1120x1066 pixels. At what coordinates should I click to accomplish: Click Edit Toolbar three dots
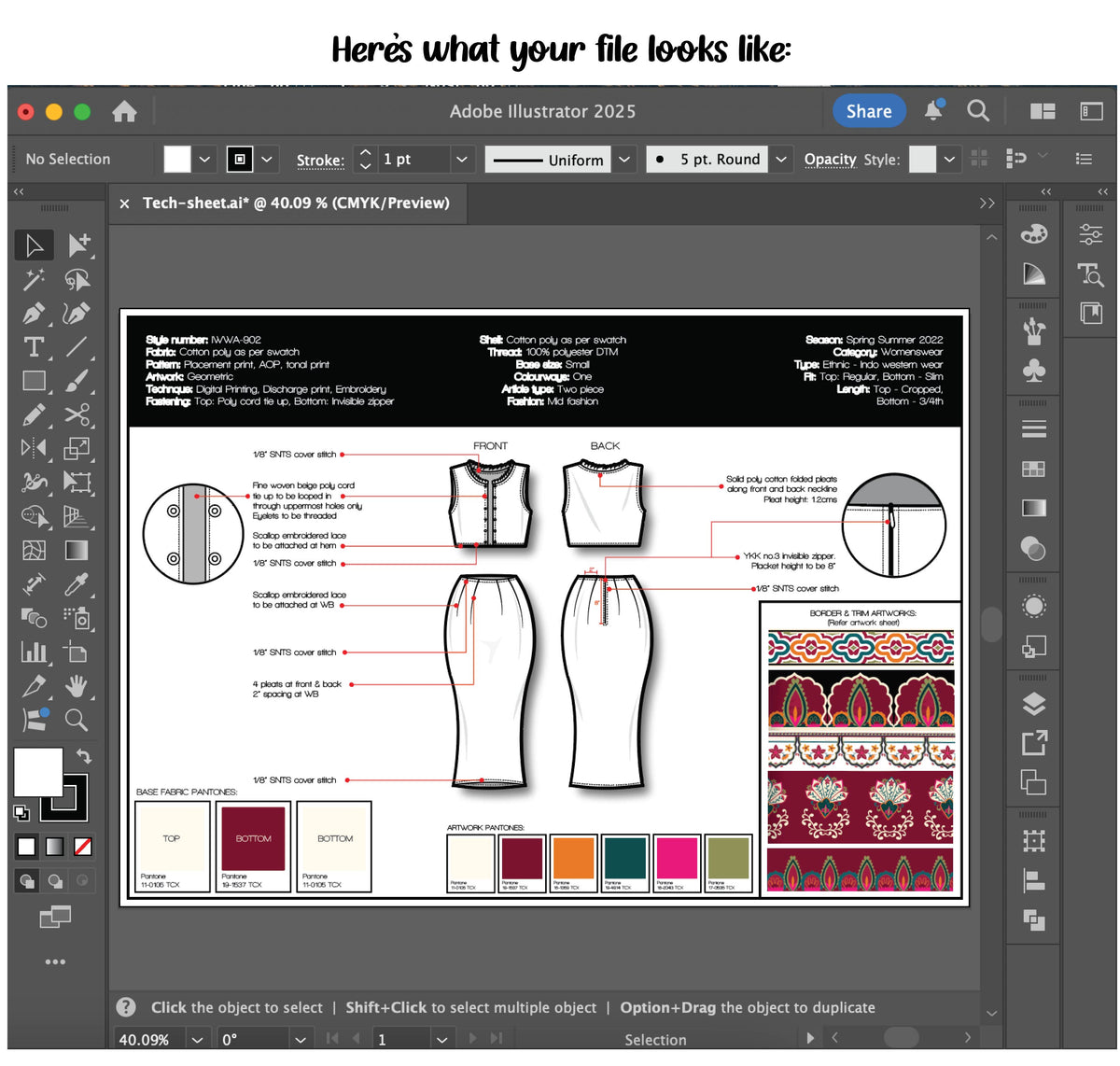click(x=55, y=961)
